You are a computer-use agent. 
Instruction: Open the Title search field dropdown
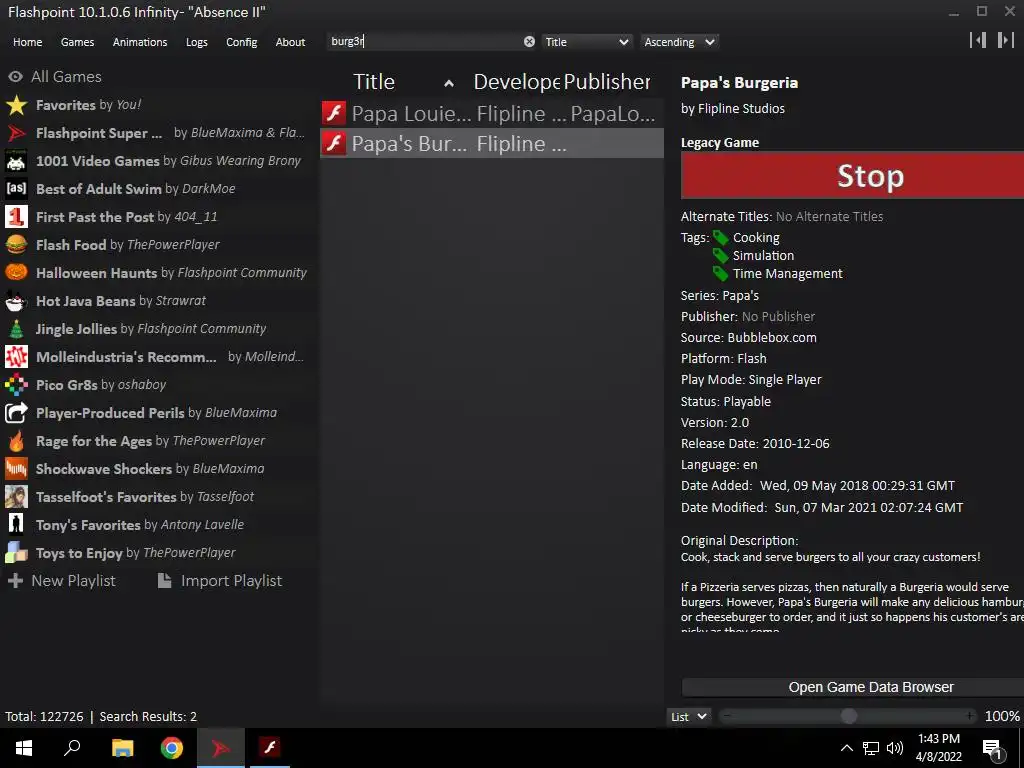pos(586,42)
